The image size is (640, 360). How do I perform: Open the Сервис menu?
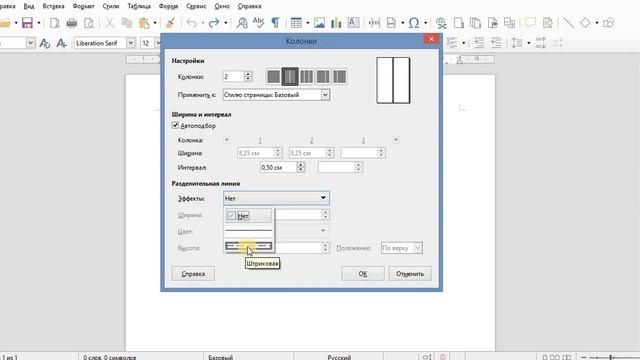196,6
